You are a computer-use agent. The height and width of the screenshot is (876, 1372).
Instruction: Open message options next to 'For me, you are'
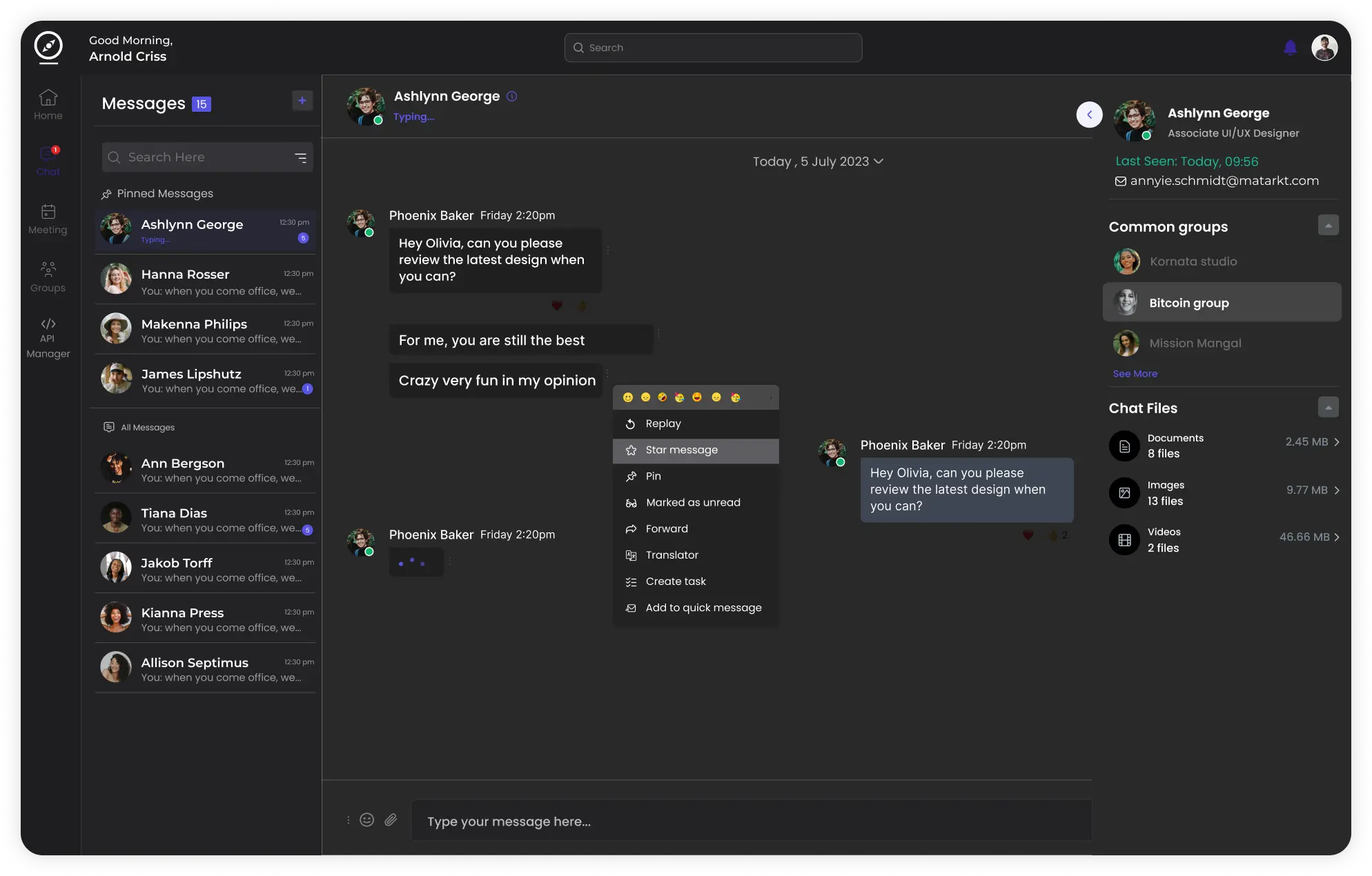pyautogui.click(x=658, y=333)
